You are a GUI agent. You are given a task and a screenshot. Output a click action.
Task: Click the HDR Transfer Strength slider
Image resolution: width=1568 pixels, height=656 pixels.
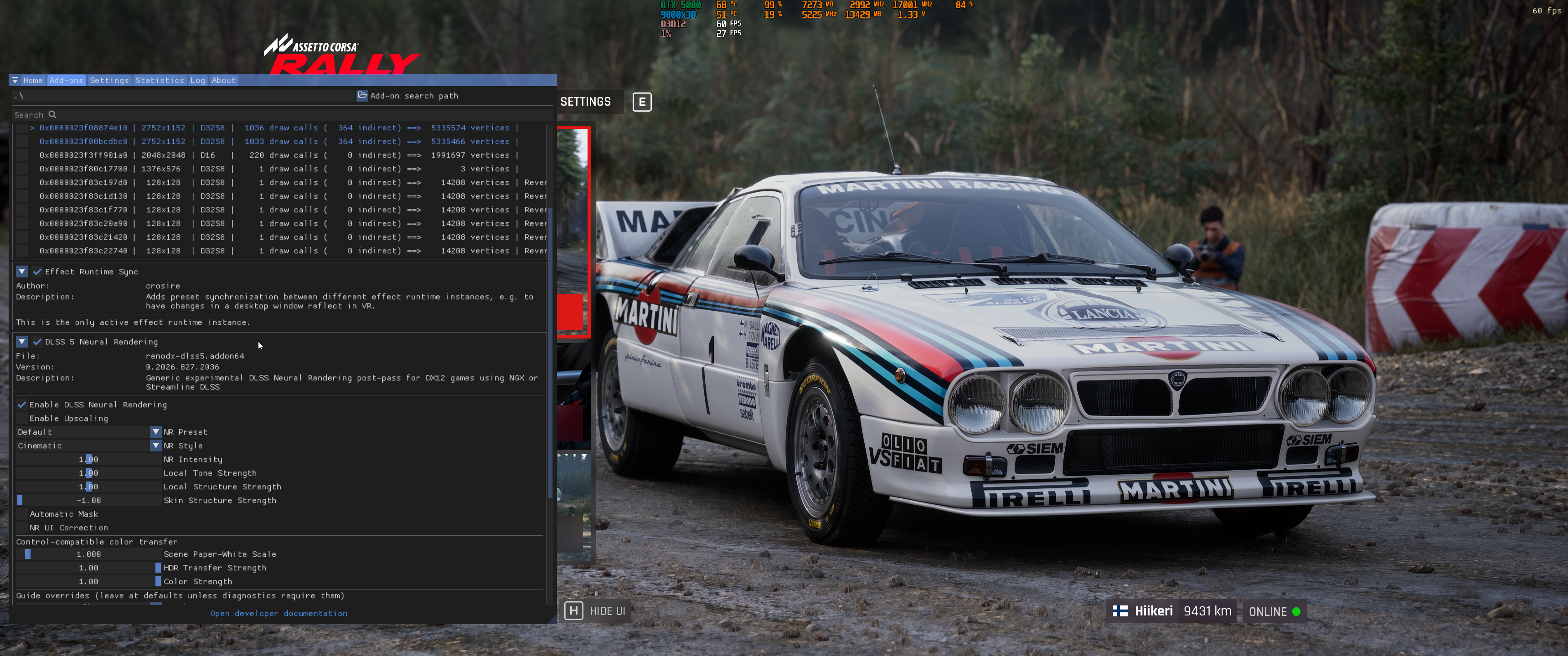coord(89,569)
